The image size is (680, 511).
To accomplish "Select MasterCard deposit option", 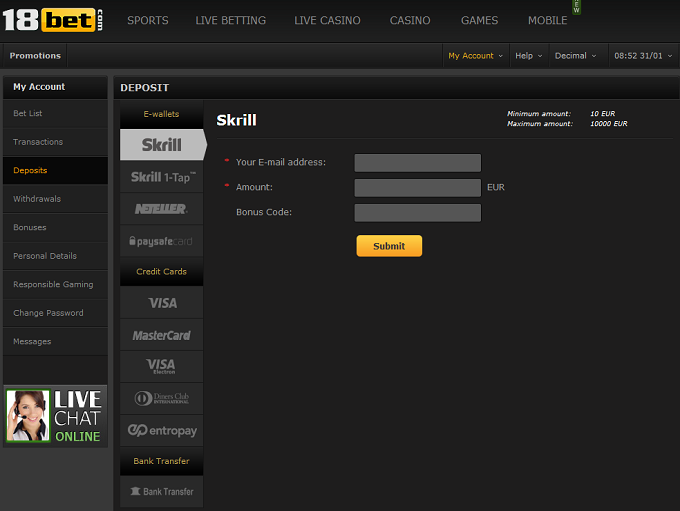I will point(161,335).
